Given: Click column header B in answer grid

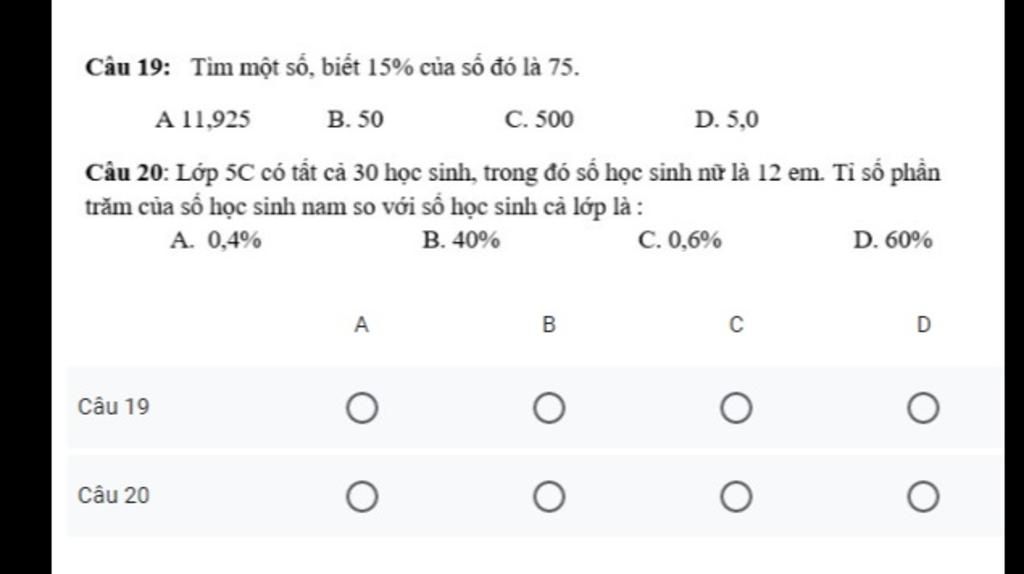Looking at the screenshot, I should coord(548,325).
